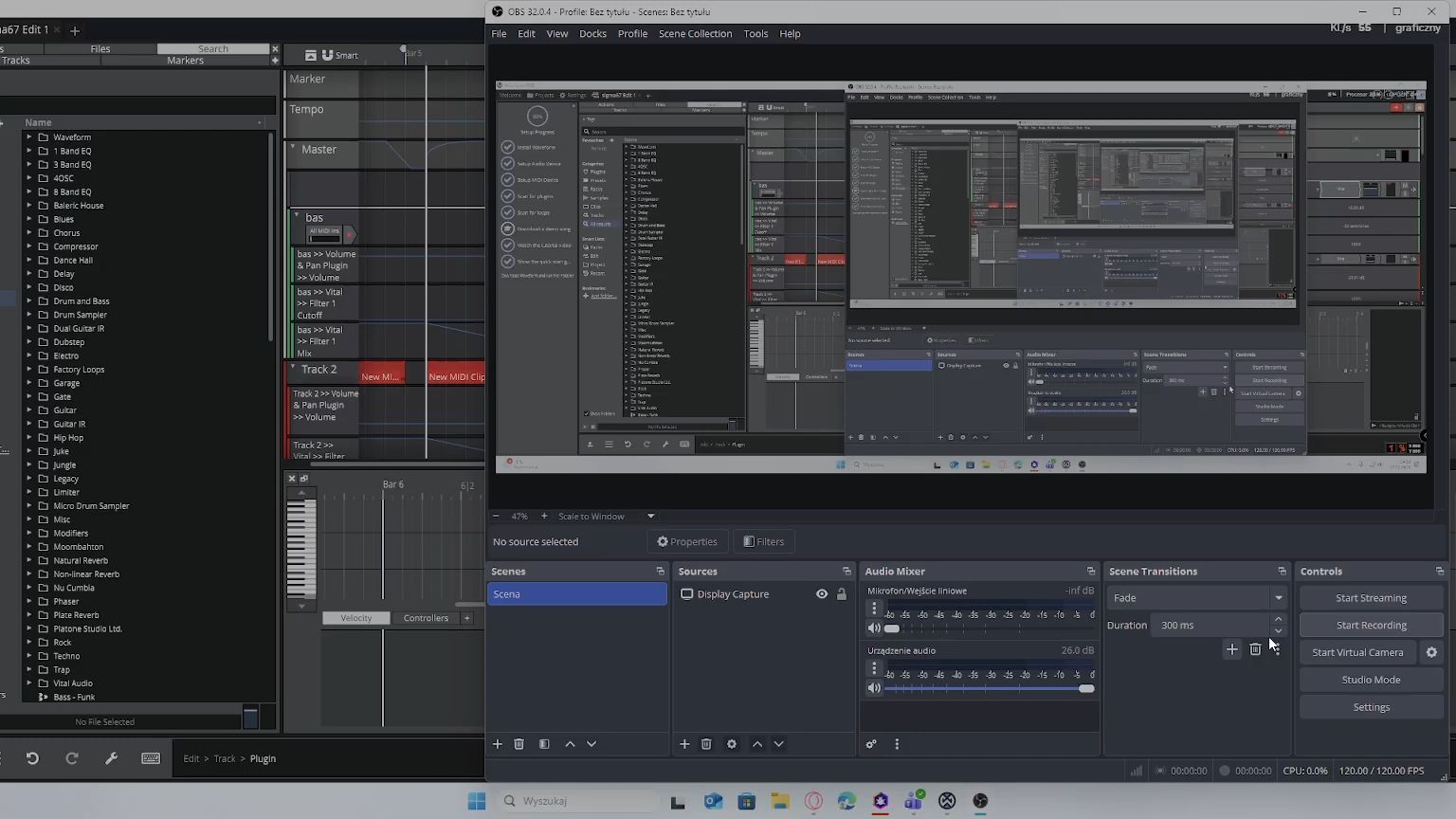Screen dimensions: 1456x819
Task: Add a new scene with plus icon
Action: click(x=497, y=744)
